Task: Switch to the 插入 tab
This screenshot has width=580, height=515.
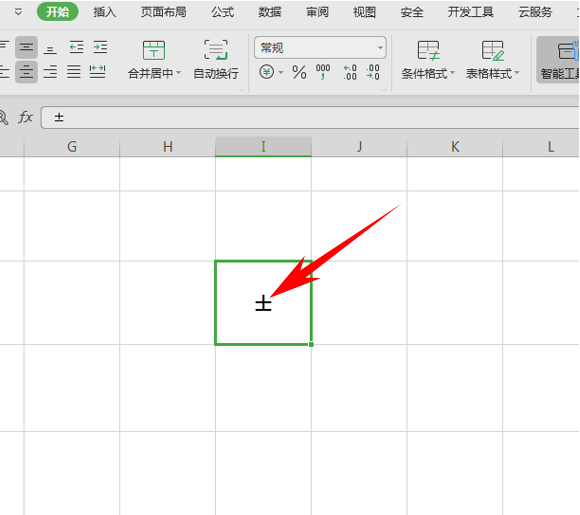Action: [105, 12]
